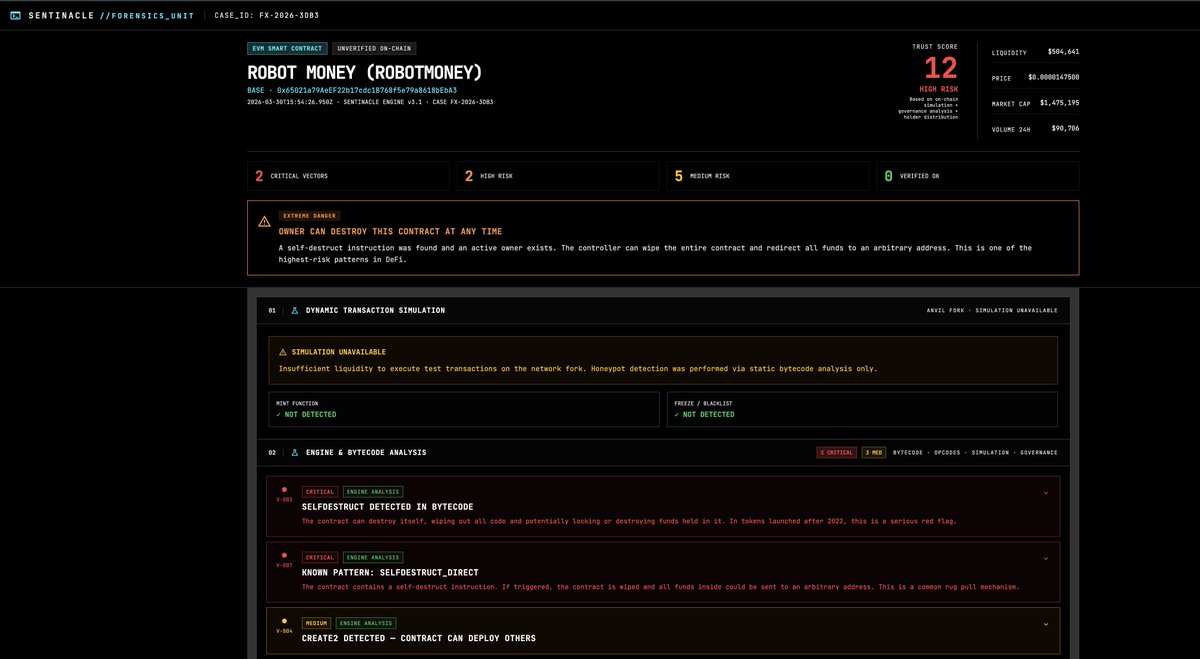This screenshot has height=659, width=1200.
Task: Click the Owner Can Destroy This Contract heading
Action: click(x=390, y=231)
